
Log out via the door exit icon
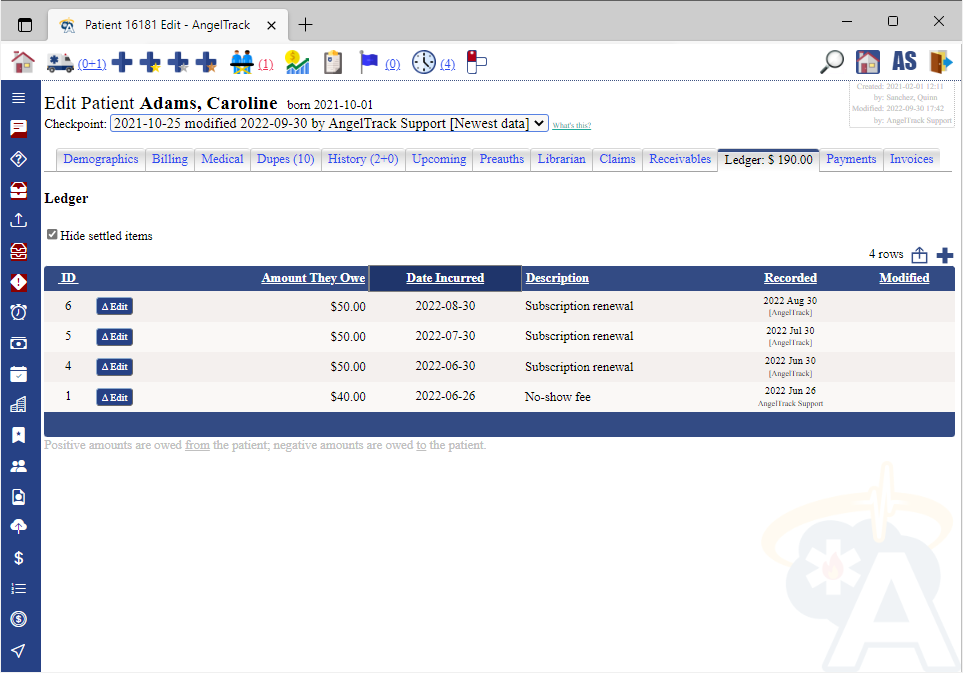coord(940,61)
